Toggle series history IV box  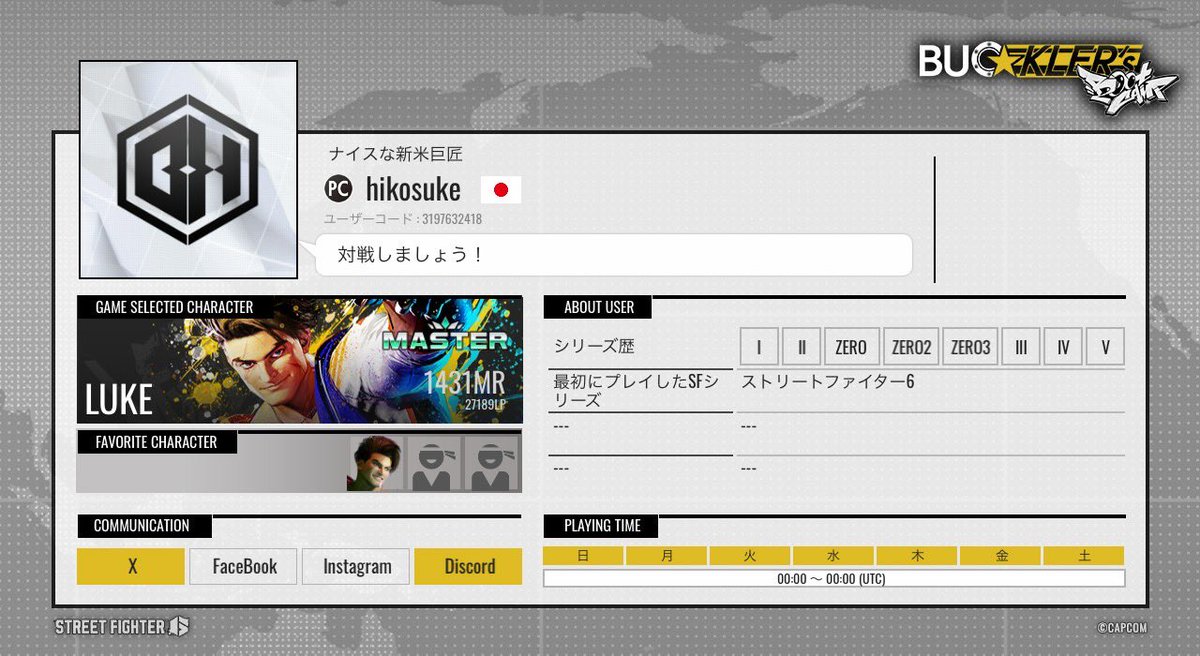click(x=1063, y=347)
